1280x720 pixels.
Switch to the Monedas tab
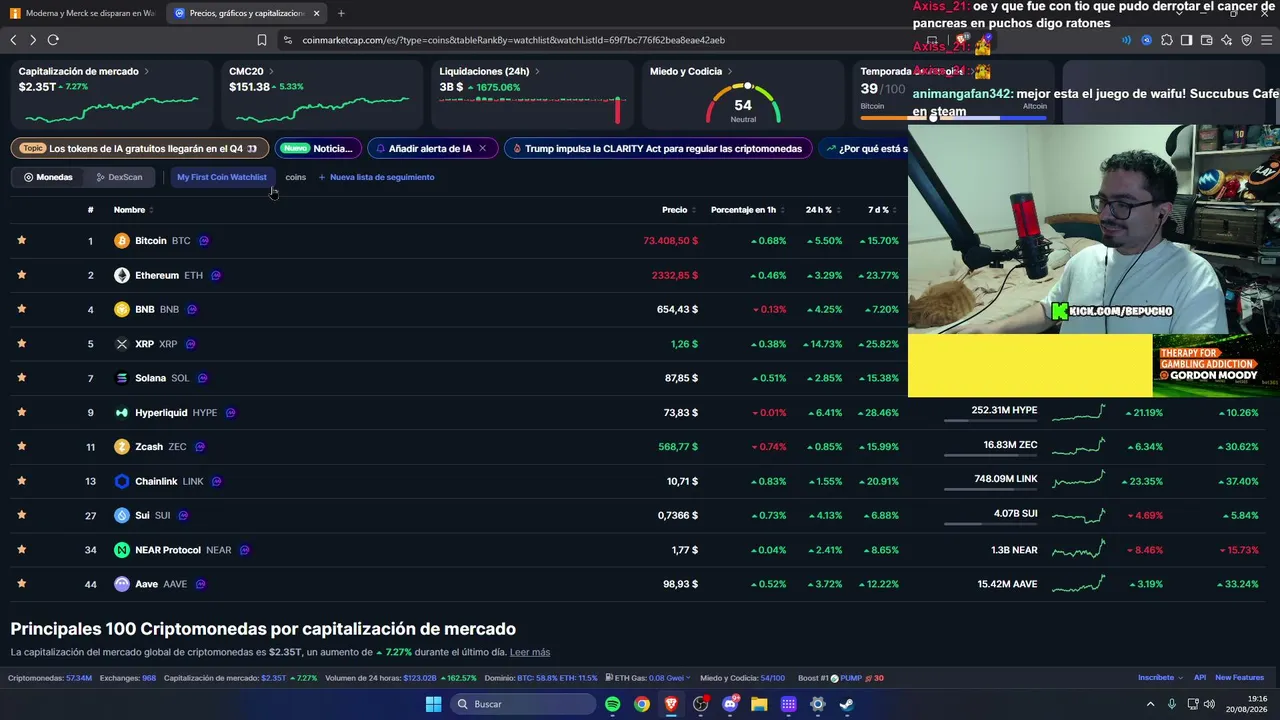[x=48, y=177]
